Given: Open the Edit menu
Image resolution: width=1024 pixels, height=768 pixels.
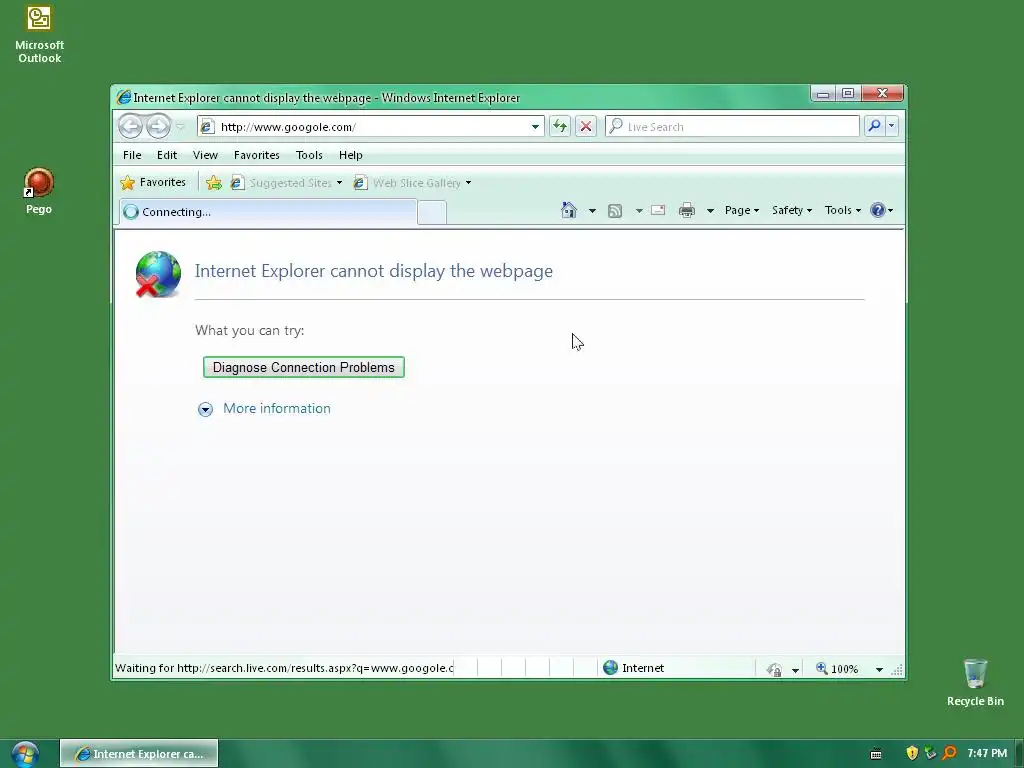Looking at the screenshot, I should [x=167, y=155].
